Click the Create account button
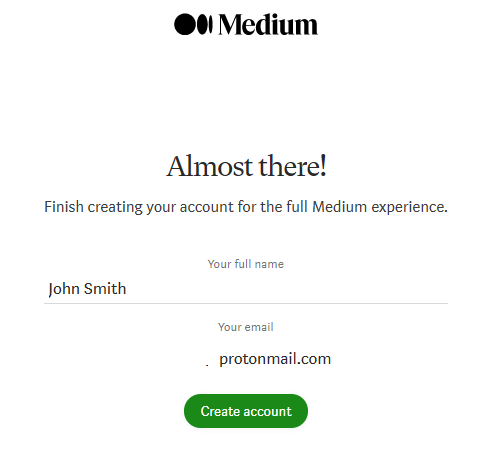This screenshot has height=454, width=495. click(246, 411)
